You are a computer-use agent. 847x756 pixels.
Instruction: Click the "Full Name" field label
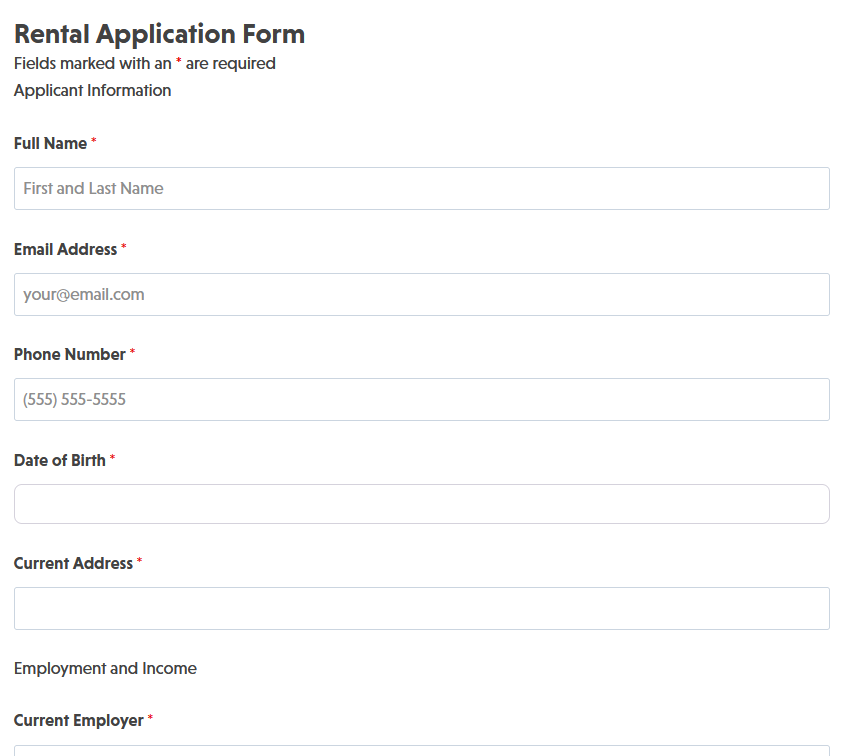pos(50,143)
